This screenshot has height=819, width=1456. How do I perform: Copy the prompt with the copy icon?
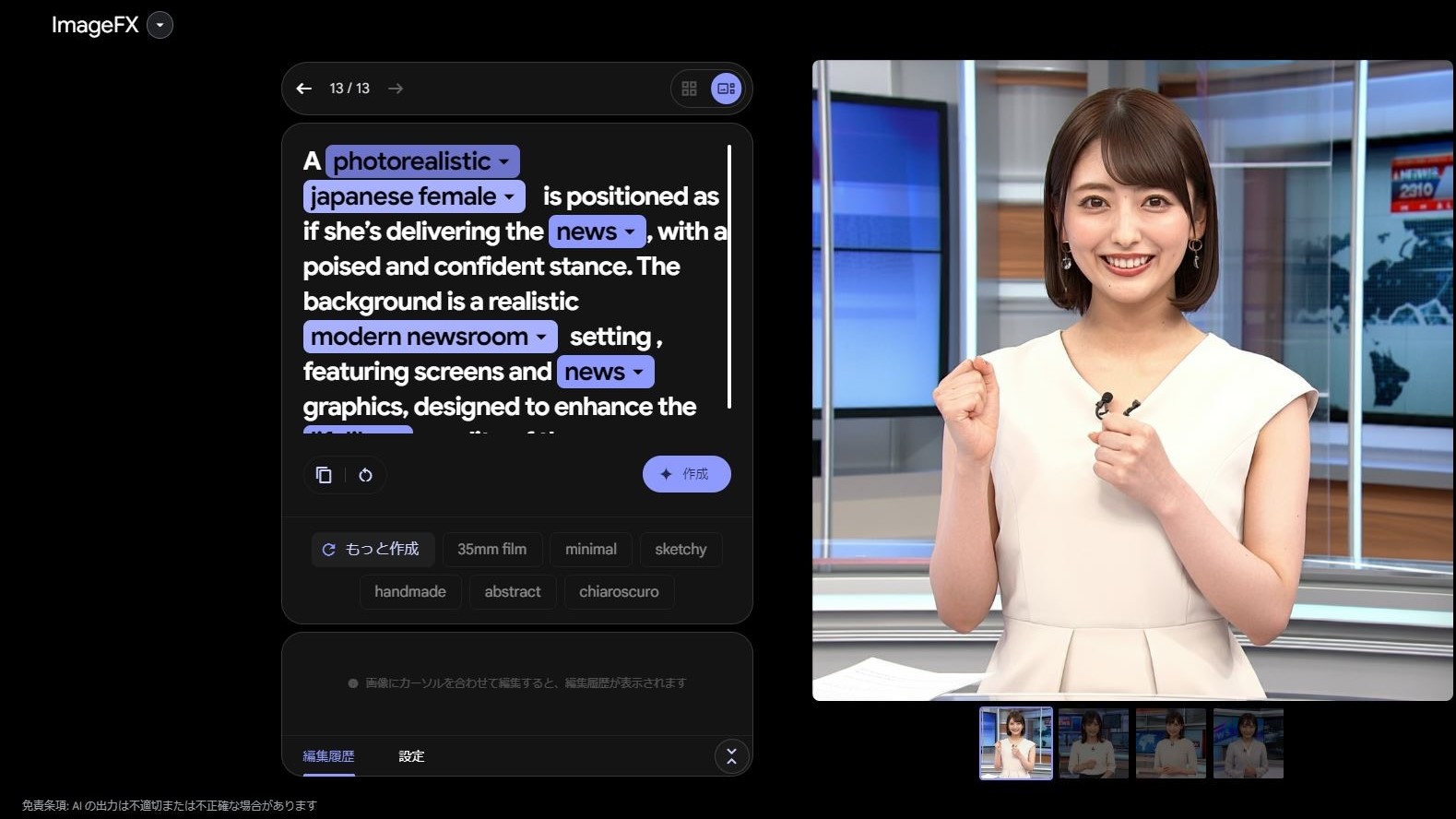click(x=324, y=475)
